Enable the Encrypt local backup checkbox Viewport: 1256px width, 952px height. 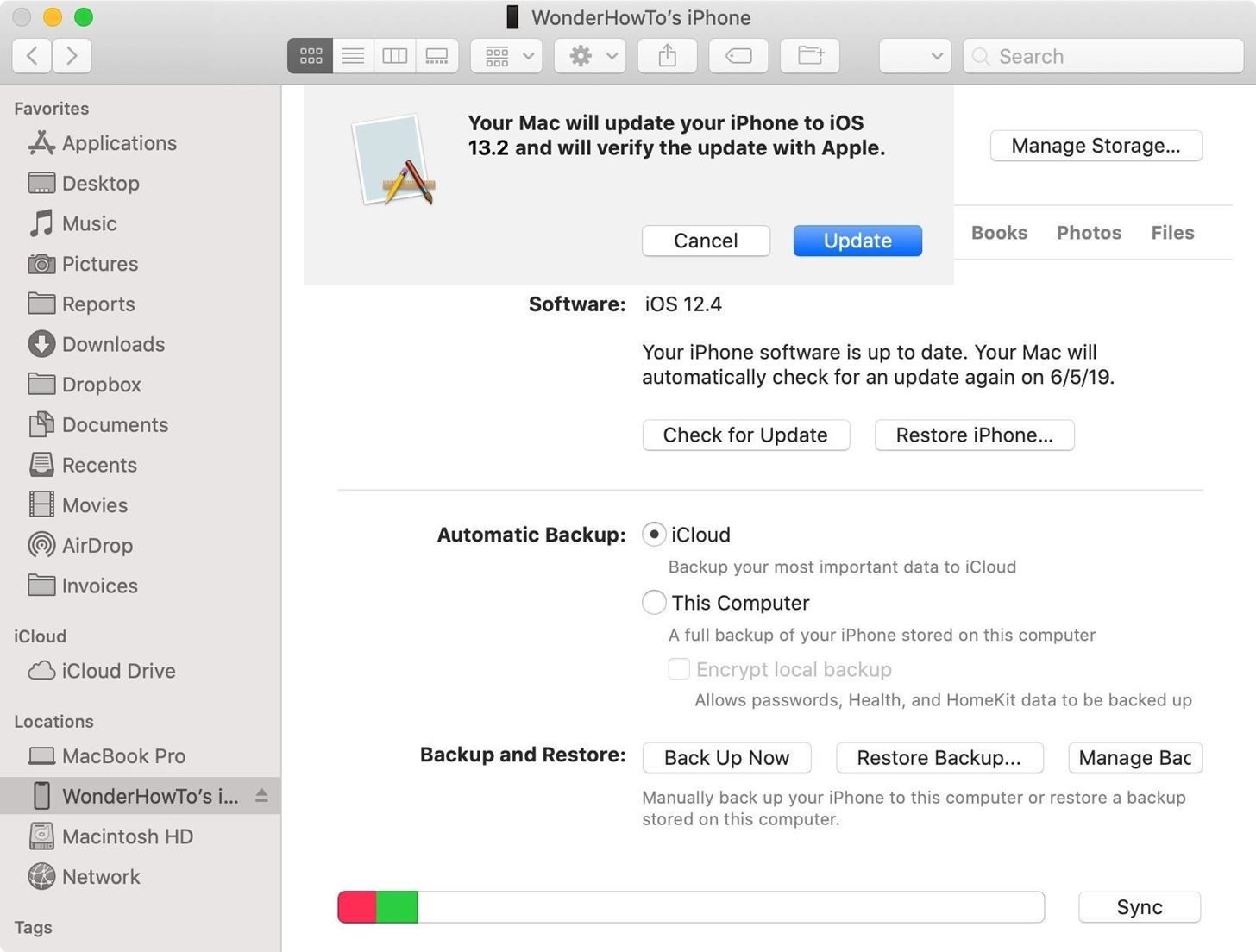point(679,669)
